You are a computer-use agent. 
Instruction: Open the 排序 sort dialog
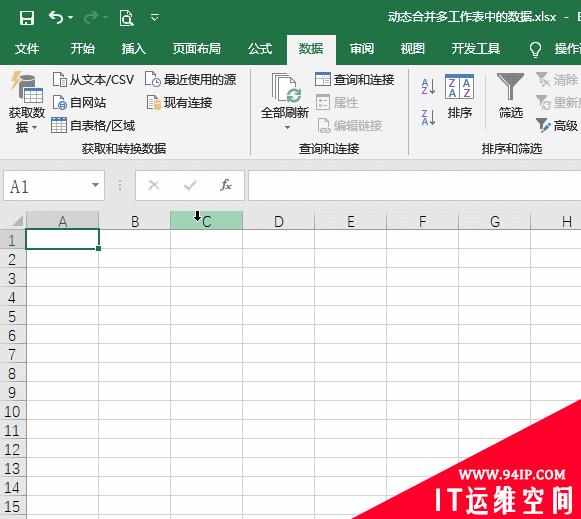(459, 96)
